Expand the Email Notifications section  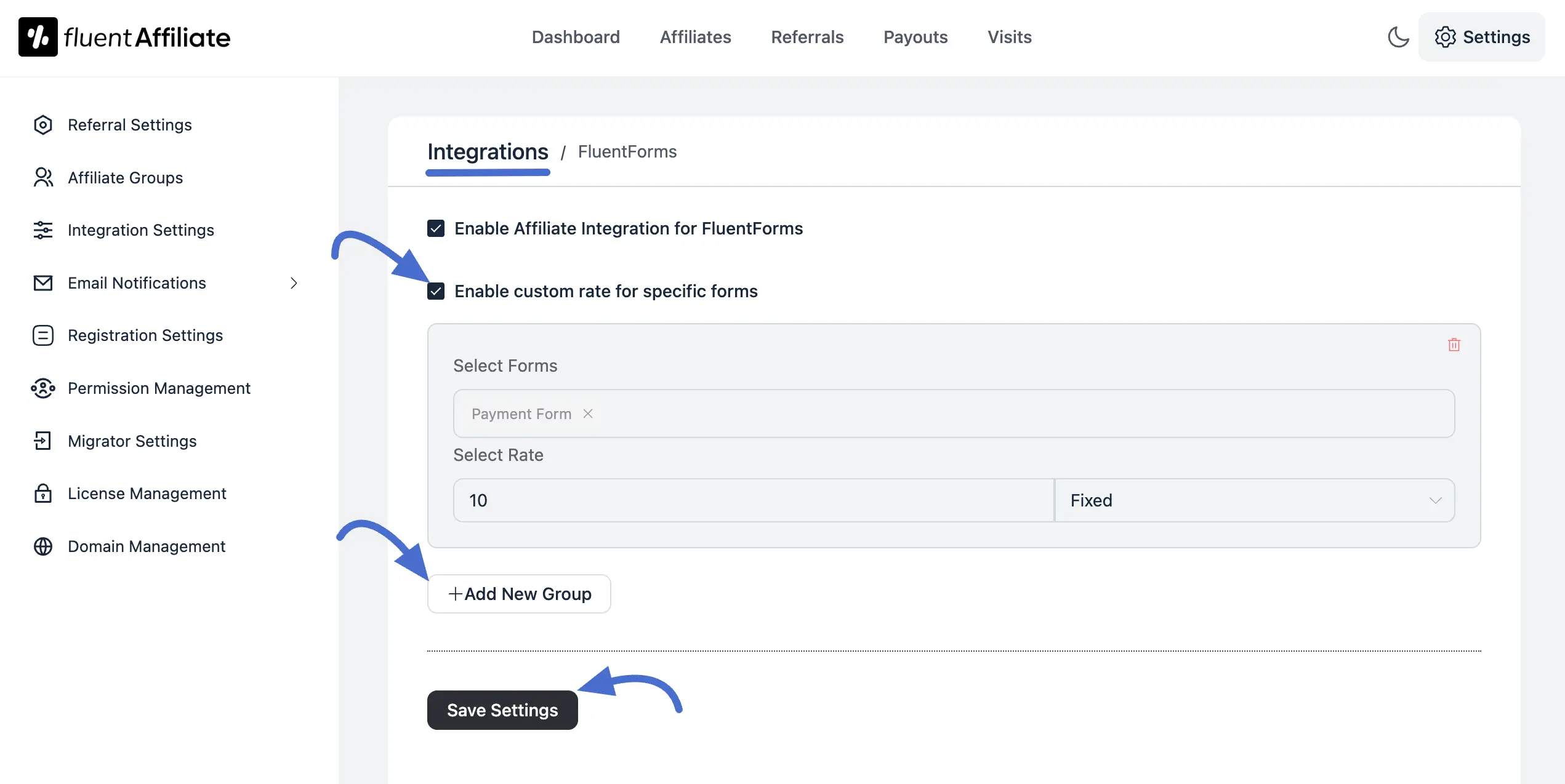tap(294, 283)
